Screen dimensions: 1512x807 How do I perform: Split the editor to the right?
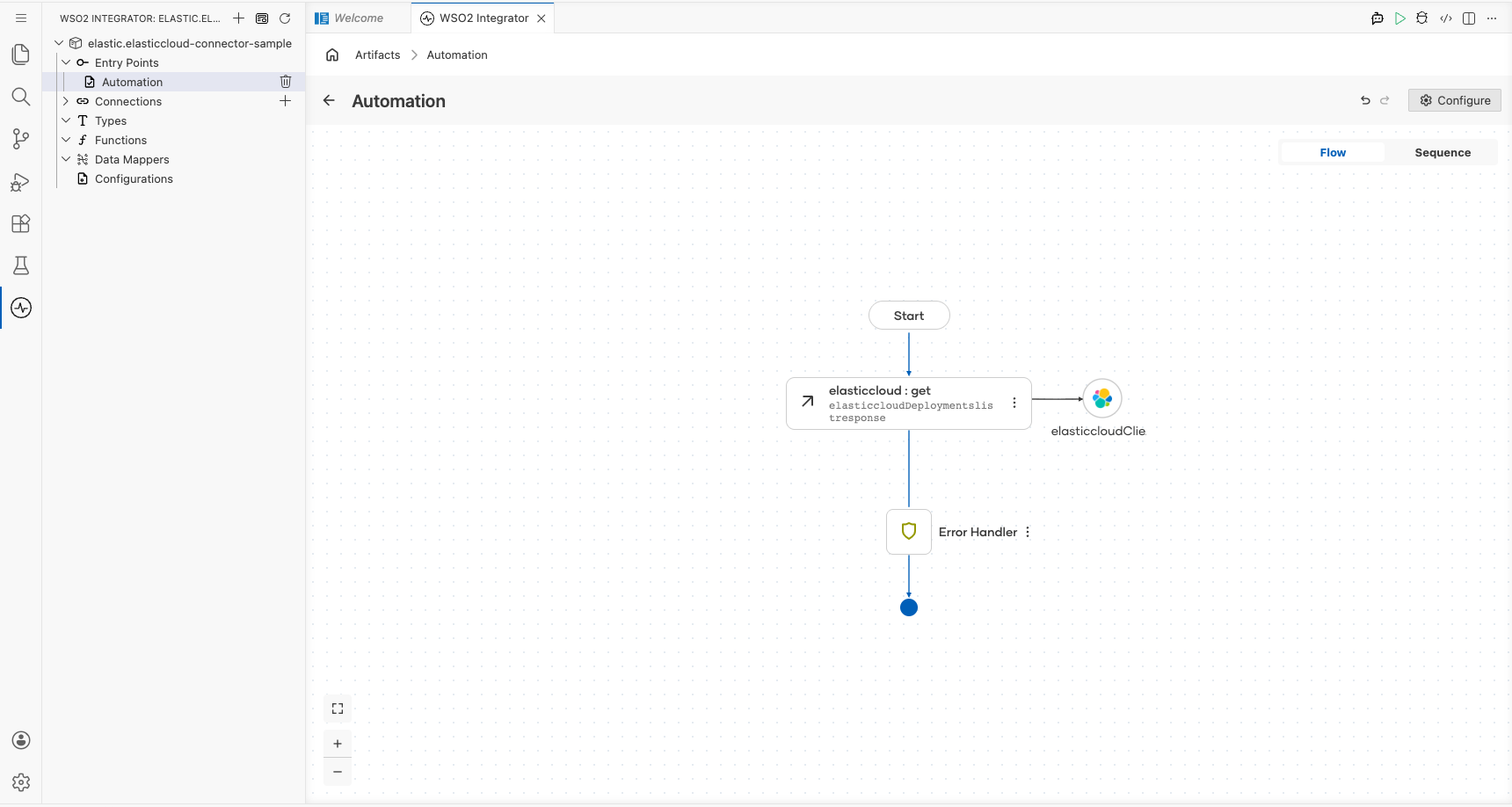(1469, 18)
